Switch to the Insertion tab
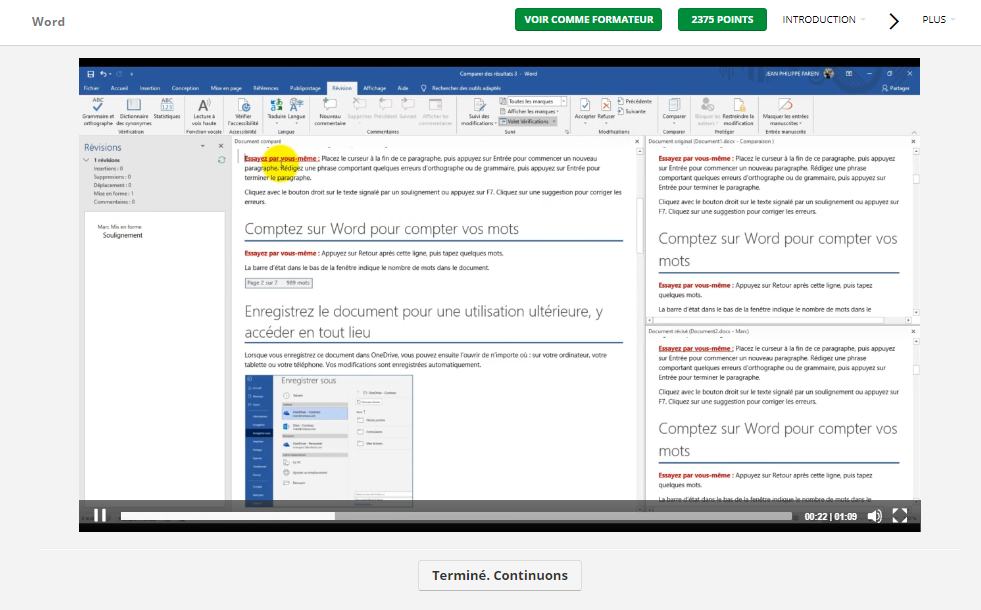 click(x=150, y=88)
